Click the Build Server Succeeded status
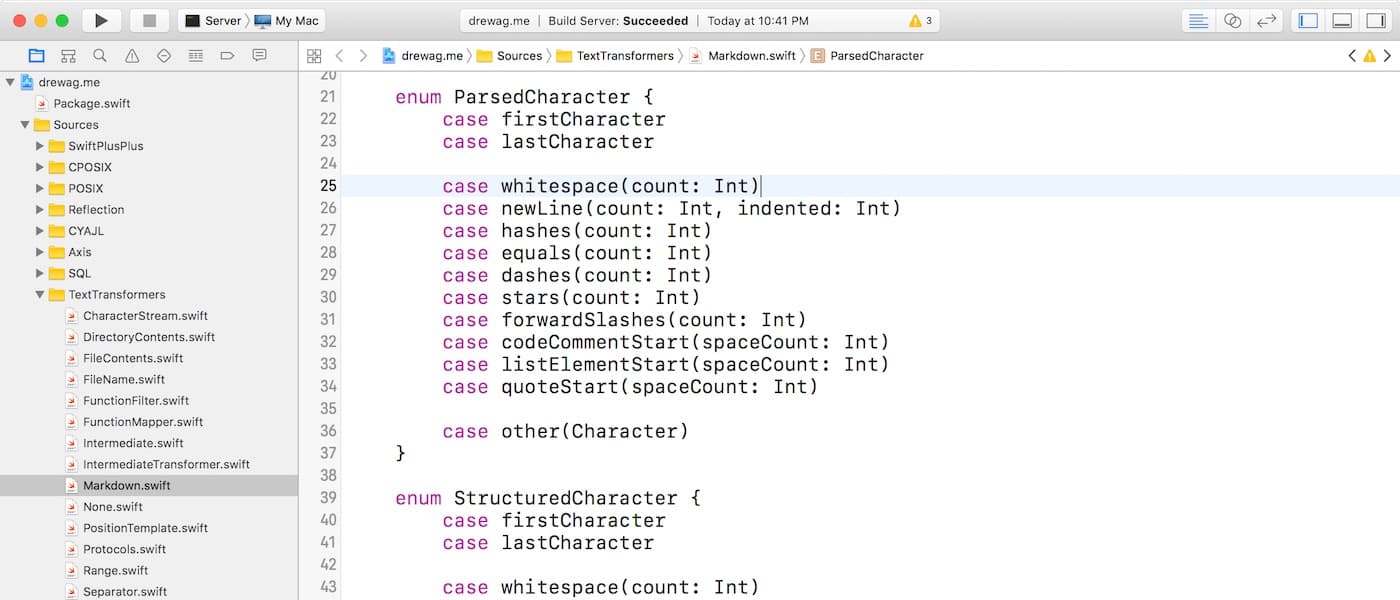This screenshot has height=600, width=1400. pos(618,20)
